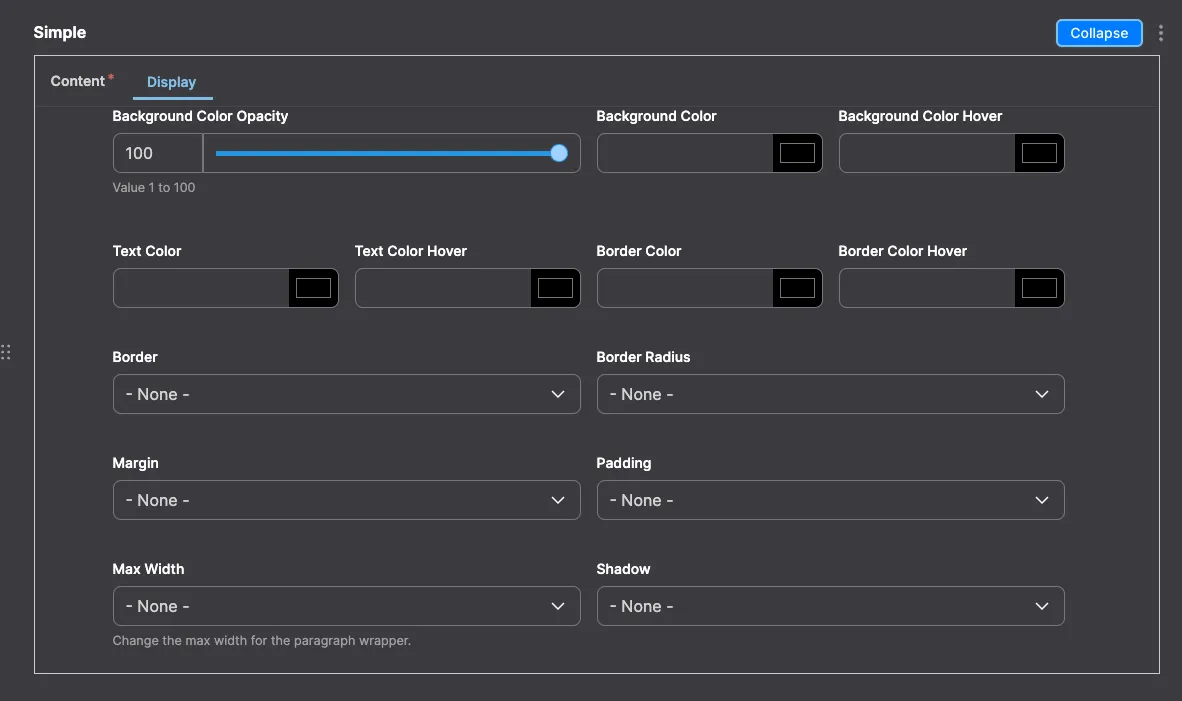Click the 'Simple' paragraph title
Image resolution: width=1182 pixels, height=701 pixels.
click(x=60, y=32)
